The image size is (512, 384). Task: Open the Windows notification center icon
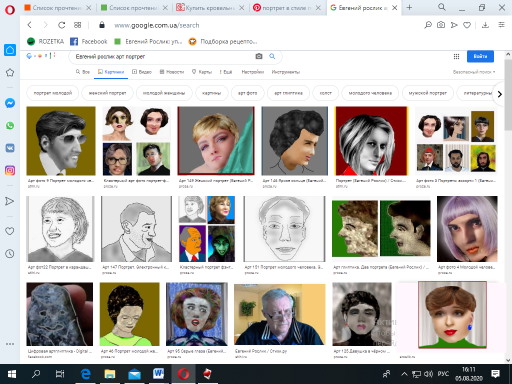click(495, 374)
